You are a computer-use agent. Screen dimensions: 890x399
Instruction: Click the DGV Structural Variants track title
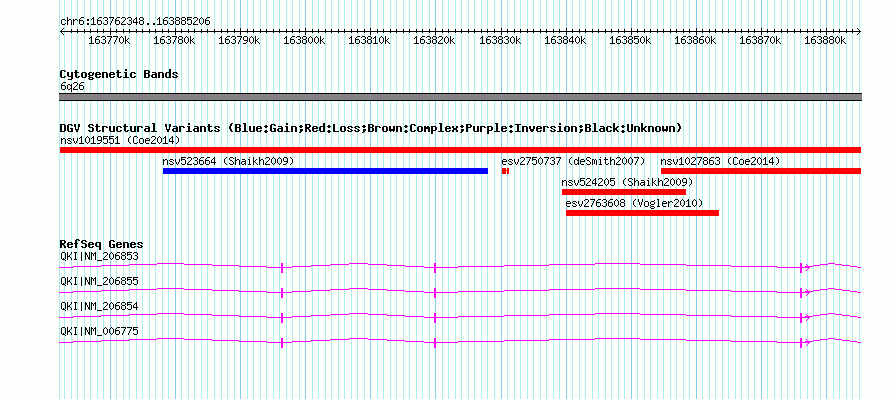pos(371,128)
